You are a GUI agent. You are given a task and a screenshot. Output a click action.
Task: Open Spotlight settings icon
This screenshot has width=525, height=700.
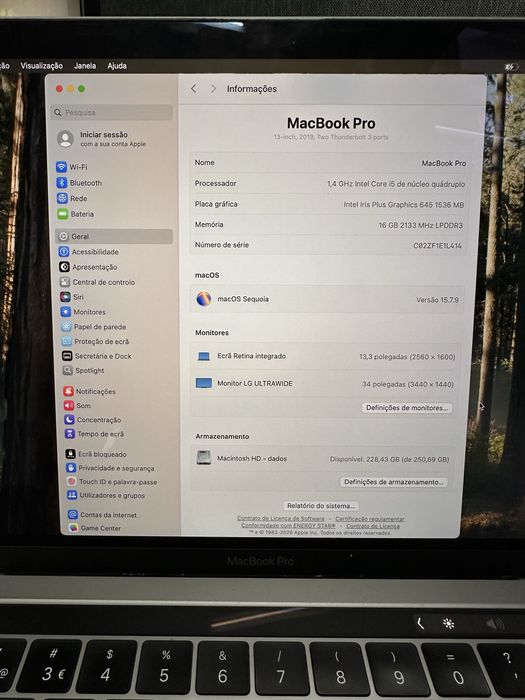tap(67, 370)
